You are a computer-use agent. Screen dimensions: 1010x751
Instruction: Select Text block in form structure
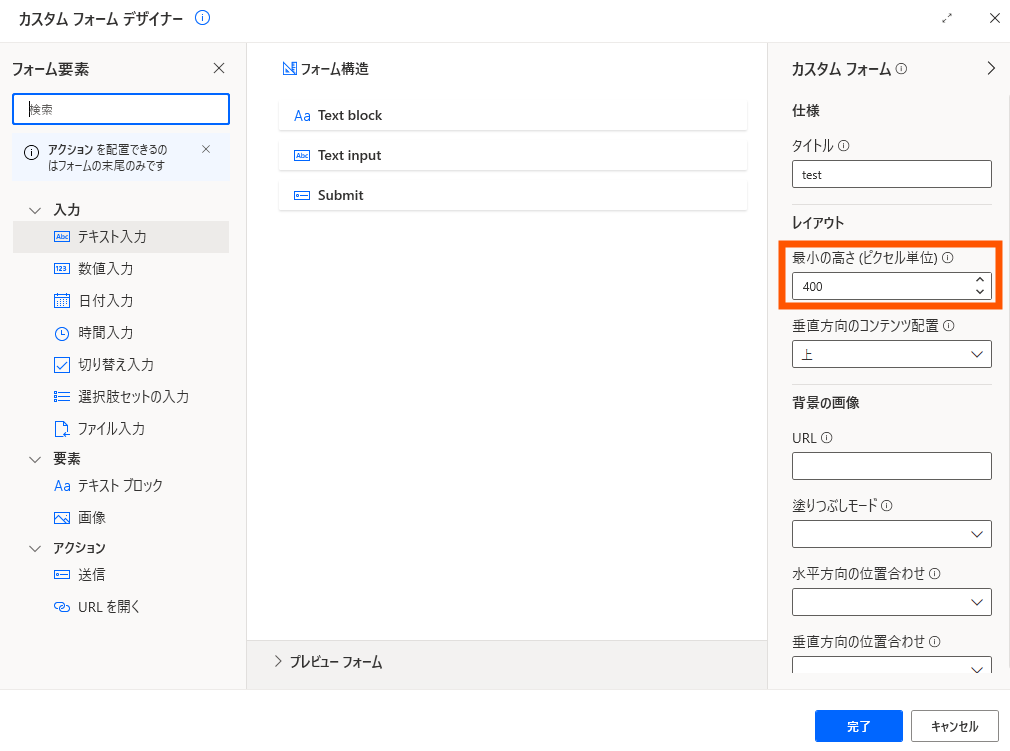tap(513, 115)
